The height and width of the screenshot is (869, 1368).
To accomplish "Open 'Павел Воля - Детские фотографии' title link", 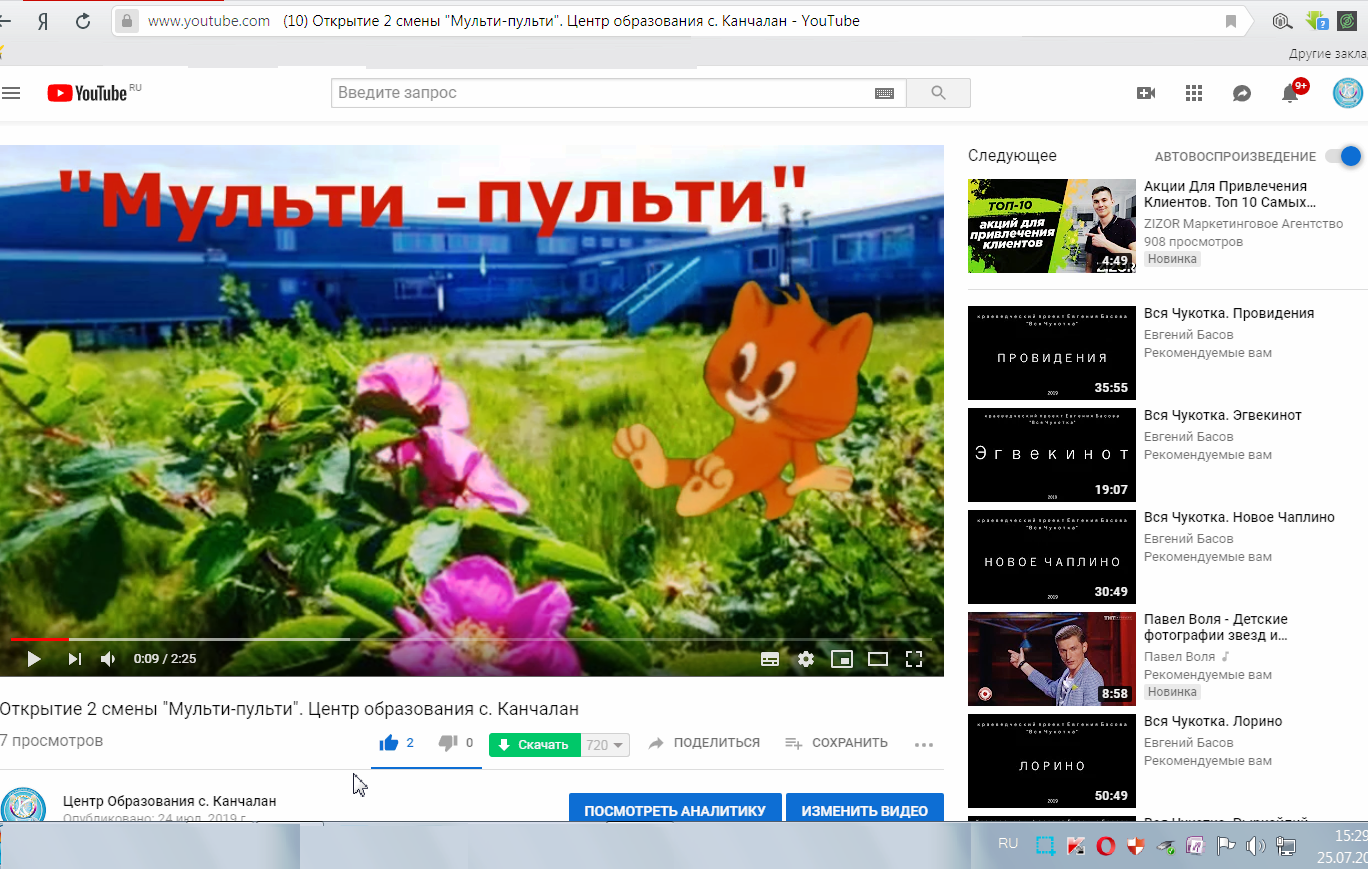I will (1216, 627).
